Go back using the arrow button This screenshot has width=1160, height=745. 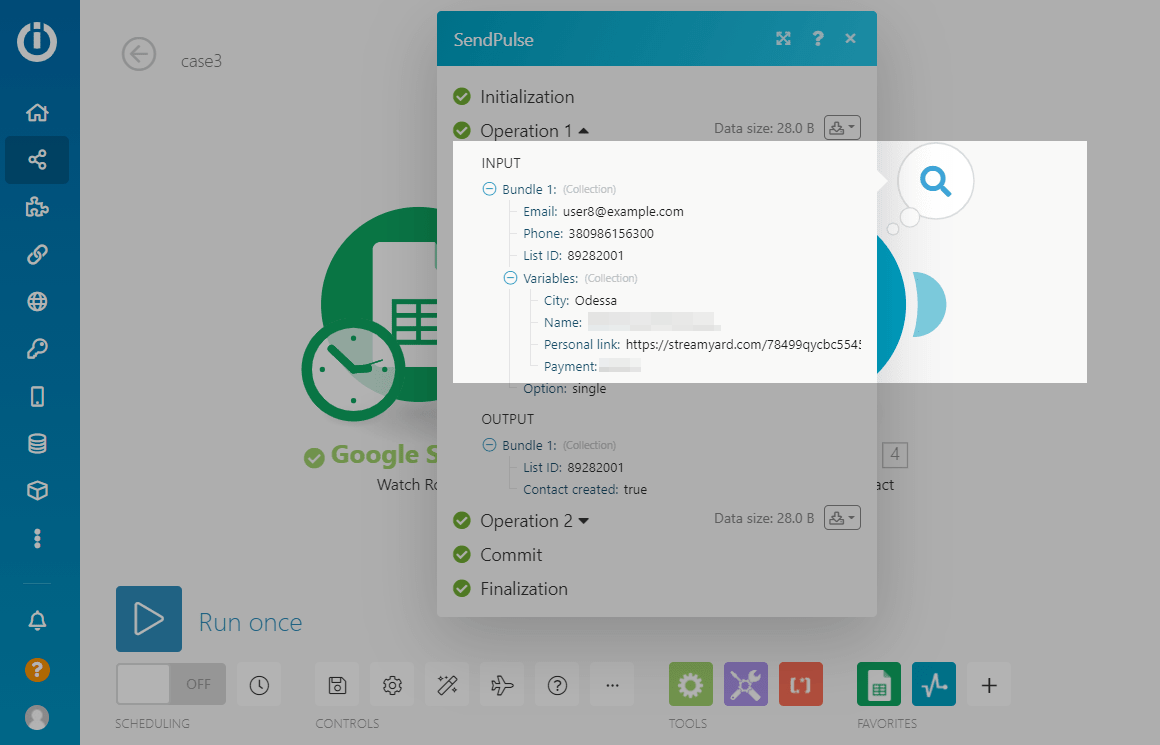(139, 54)
